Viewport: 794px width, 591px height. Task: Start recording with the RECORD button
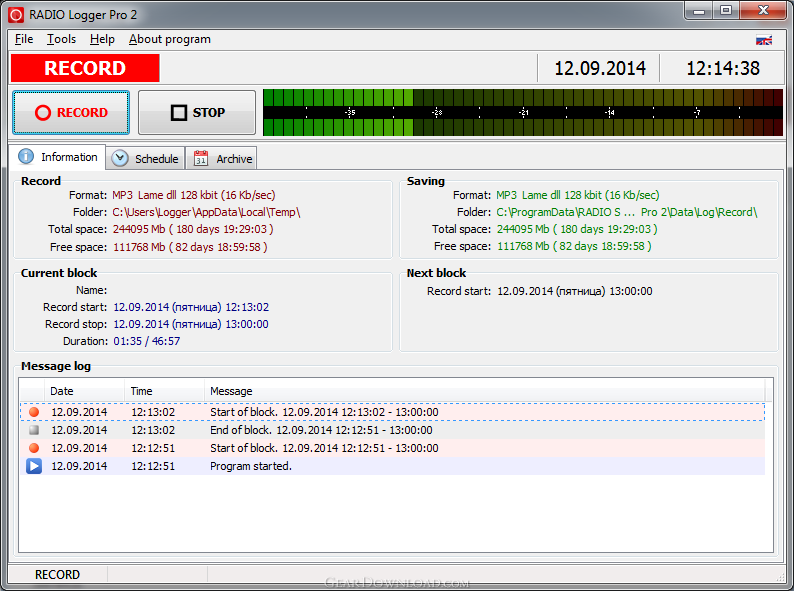click(x=71, y=112)
